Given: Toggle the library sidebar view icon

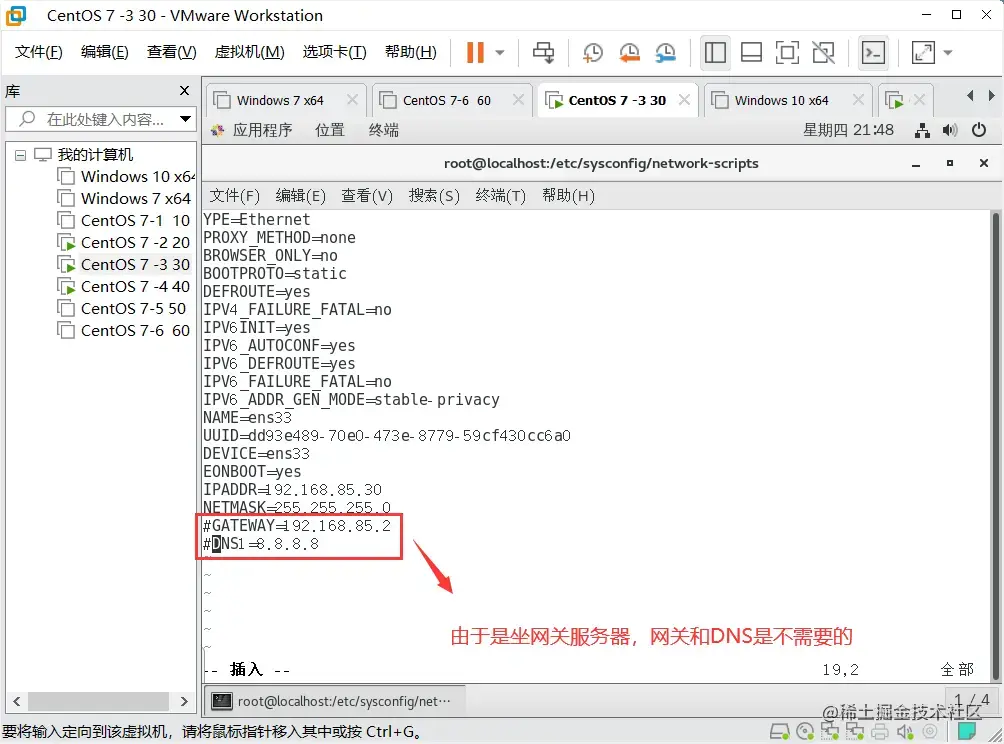Looking at the screenshot, I should pyautogui.click(x=715, y=53).
